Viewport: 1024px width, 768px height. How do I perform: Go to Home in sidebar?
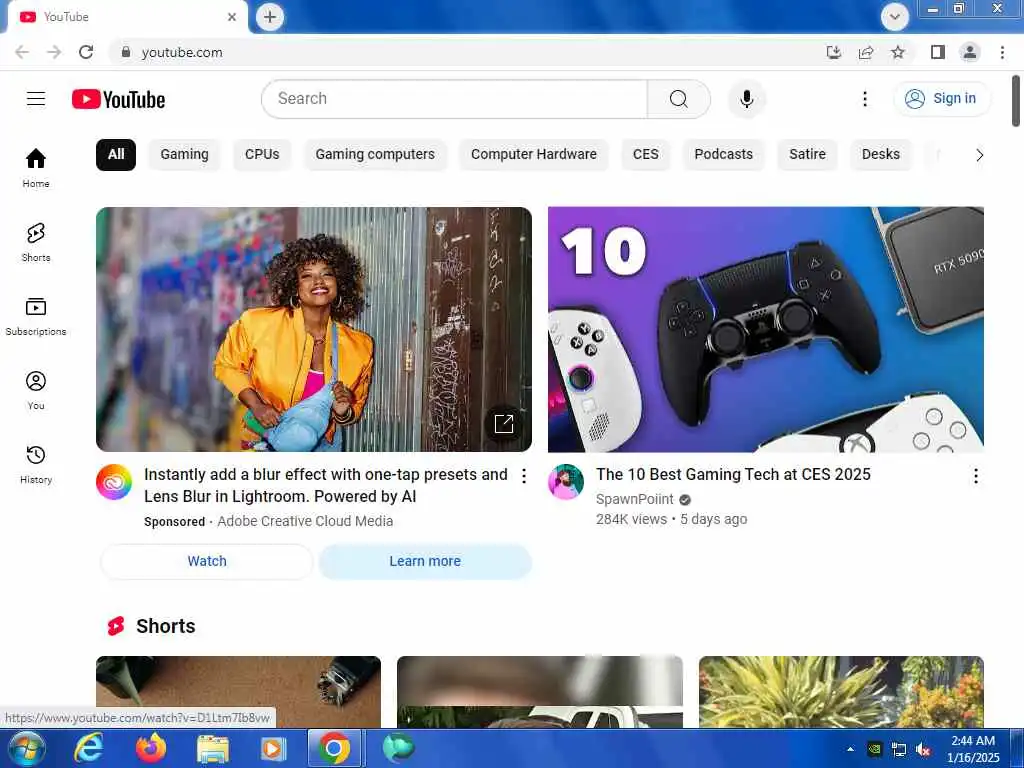[36, 168]
